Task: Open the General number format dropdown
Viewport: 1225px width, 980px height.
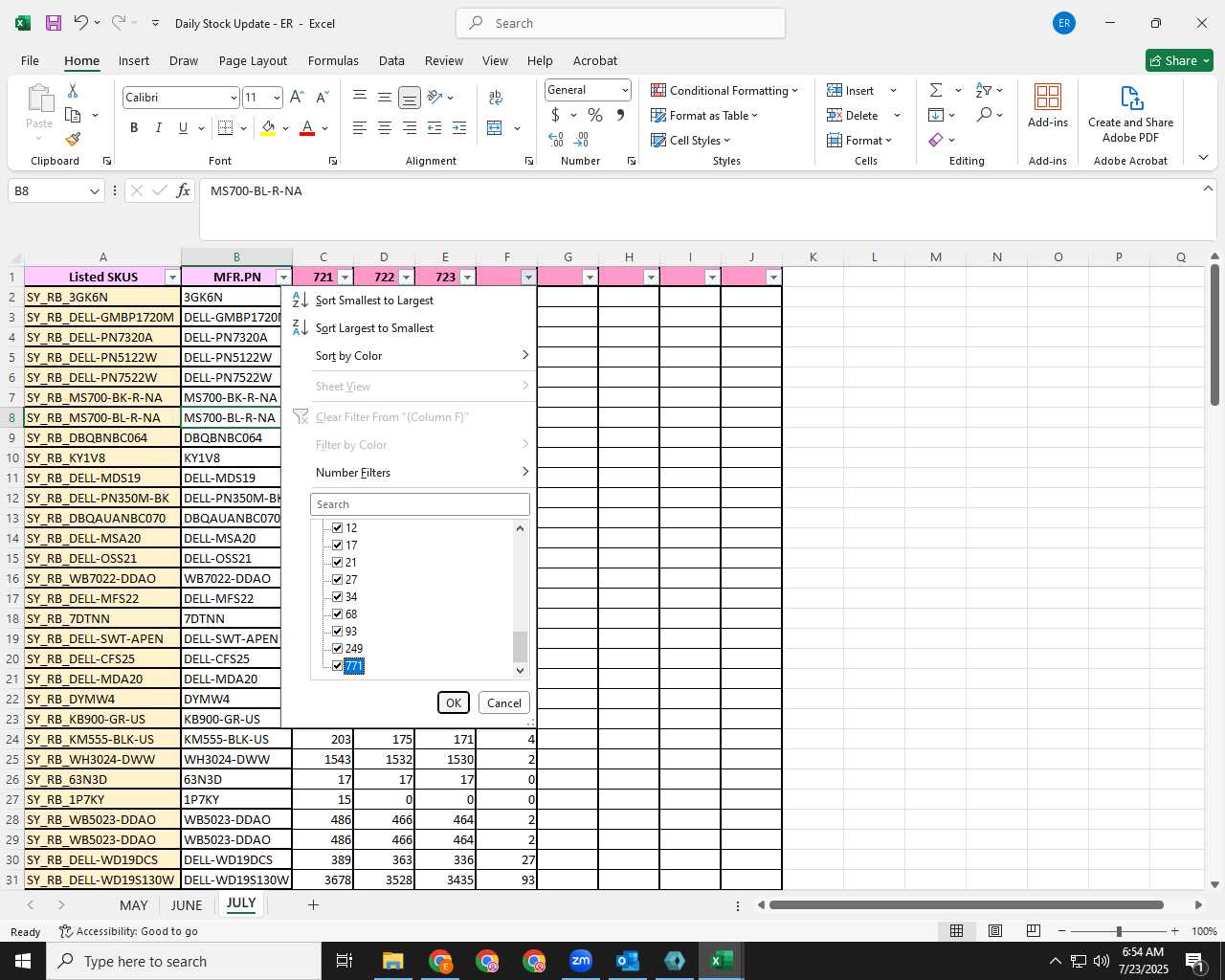Action: click(625, 90)
